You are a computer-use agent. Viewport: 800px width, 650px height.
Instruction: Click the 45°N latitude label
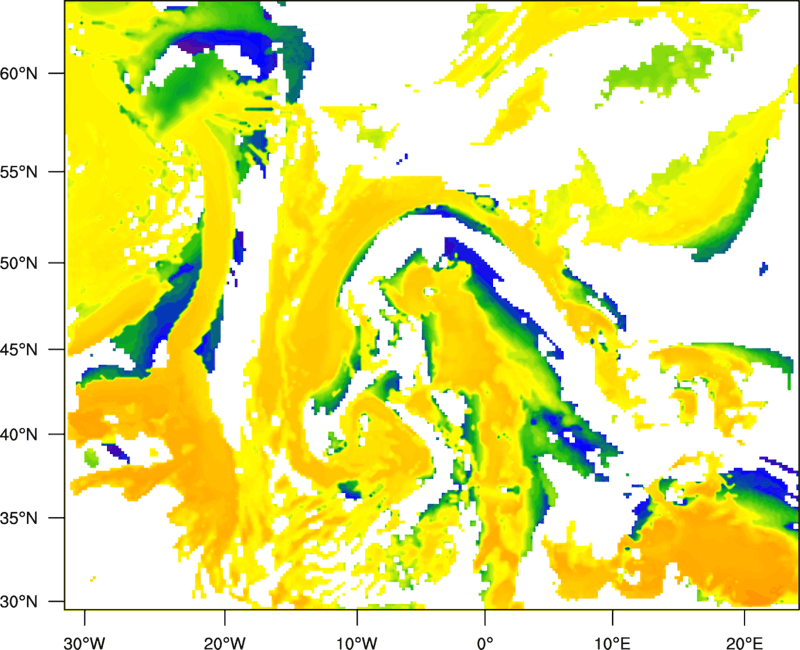[x=19, y=350]
